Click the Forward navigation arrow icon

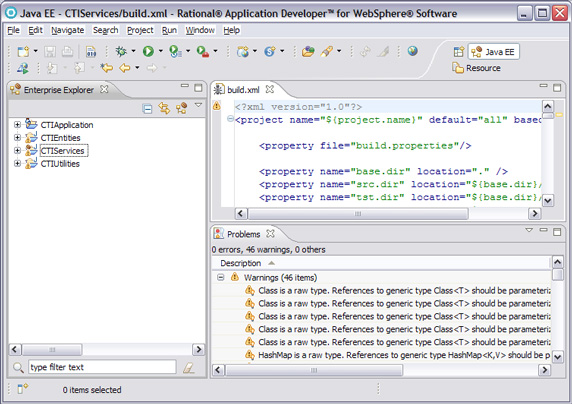click(152, 68)
